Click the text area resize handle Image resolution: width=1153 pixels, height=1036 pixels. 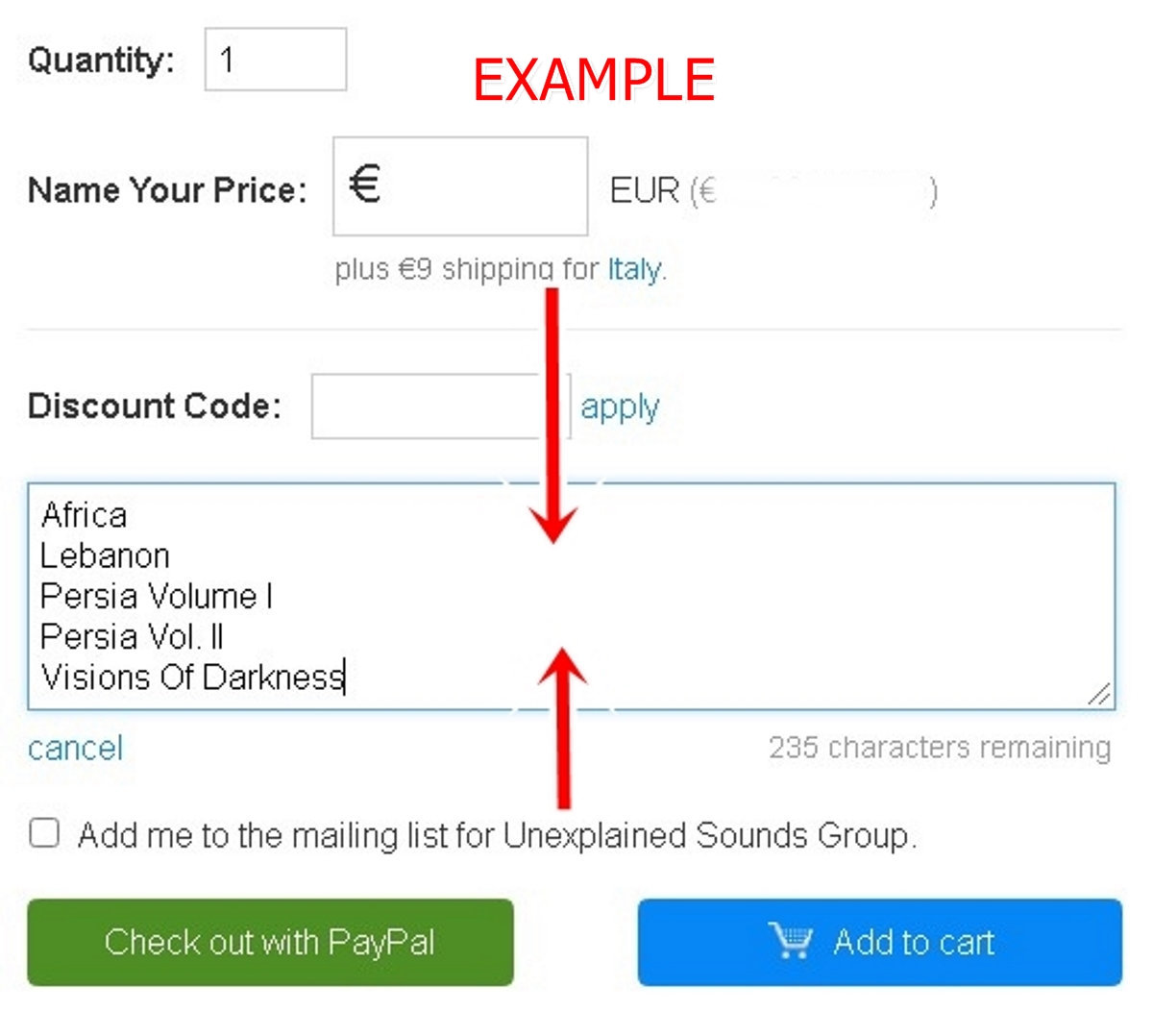pos(1099,694)
